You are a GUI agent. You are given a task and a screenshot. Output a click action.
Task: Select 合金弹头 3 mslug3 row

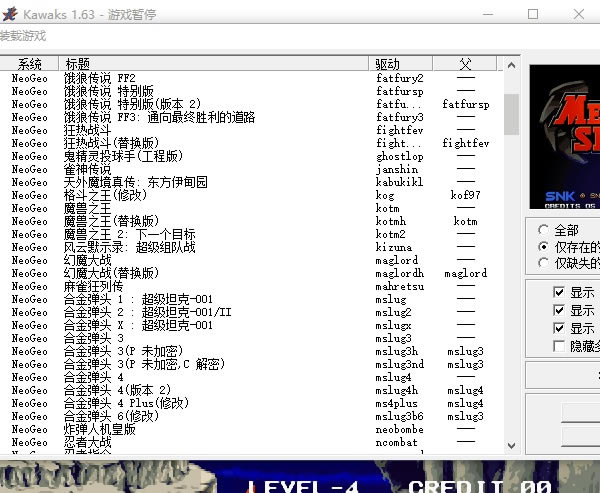click(251, 338)
